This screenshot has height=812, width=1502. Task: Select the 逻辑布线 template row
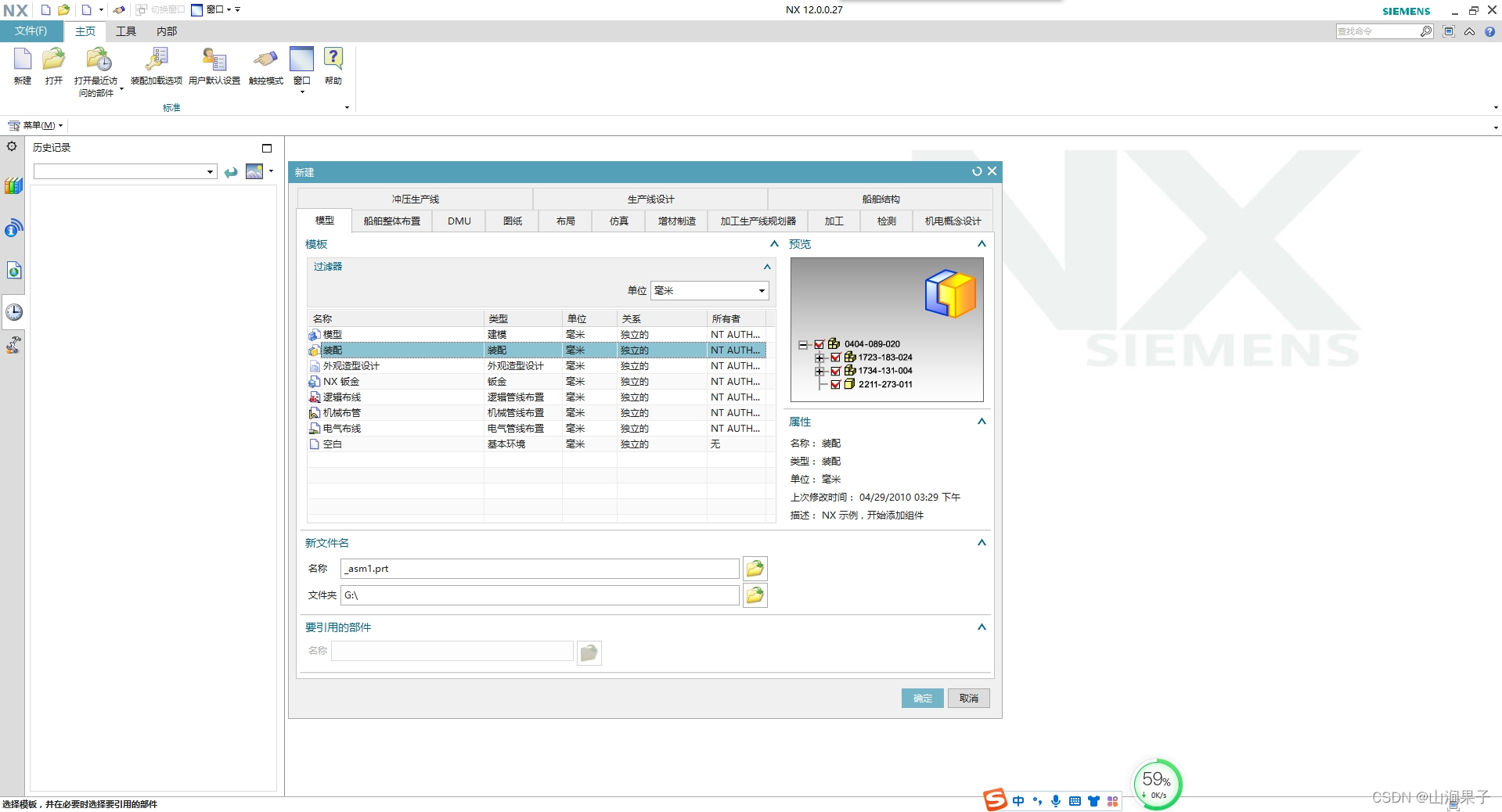click(x=536, y=397)
